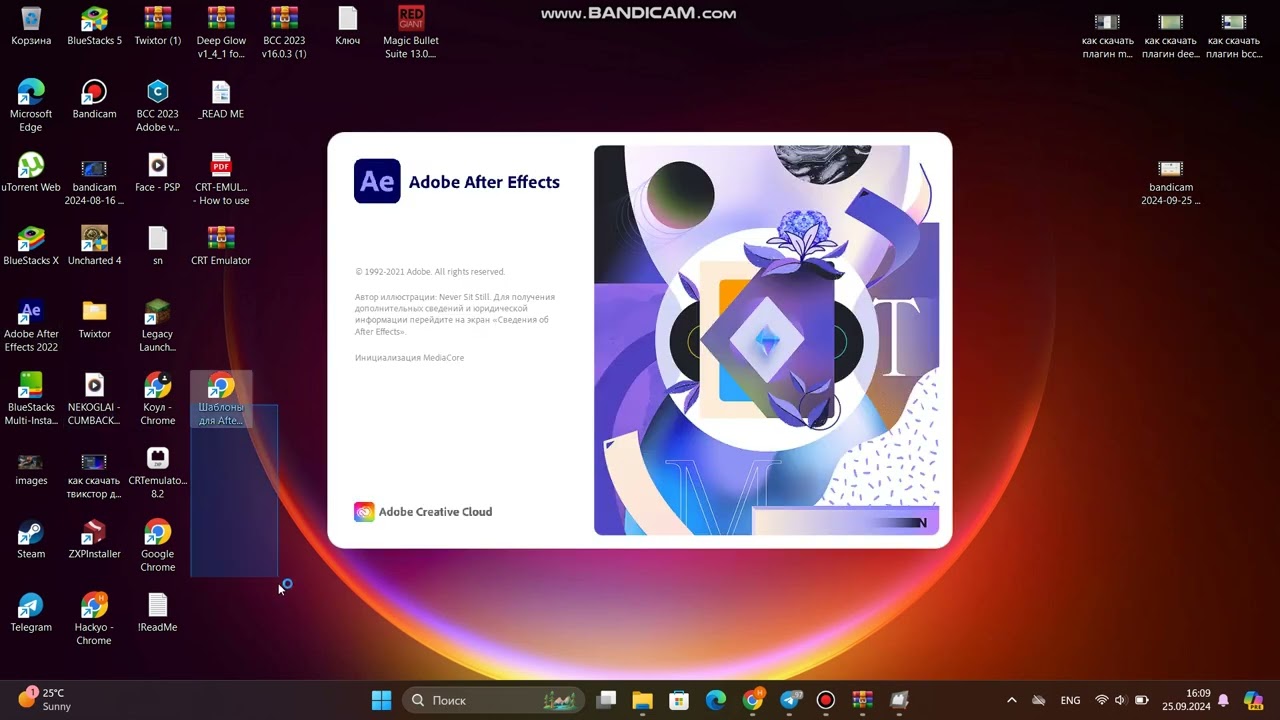Switch to Chrome on the taskbar

[x=753, y=700]
